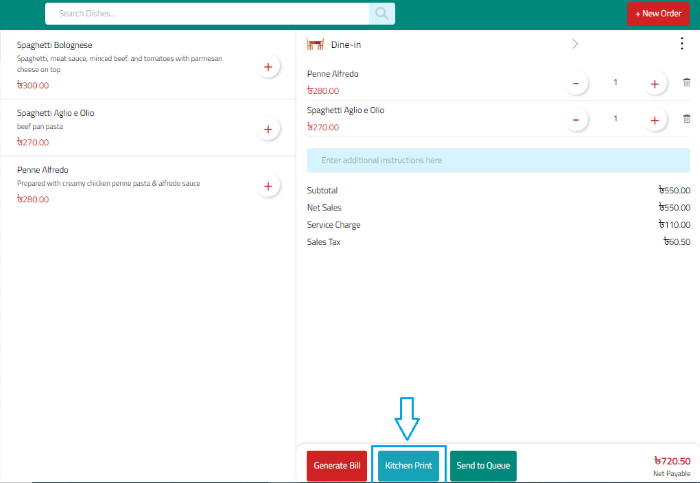The width and height of the screenshot is (700, 483).
Task: Decrease Penne Alfredo quantity in order
Action: (576, 83)
